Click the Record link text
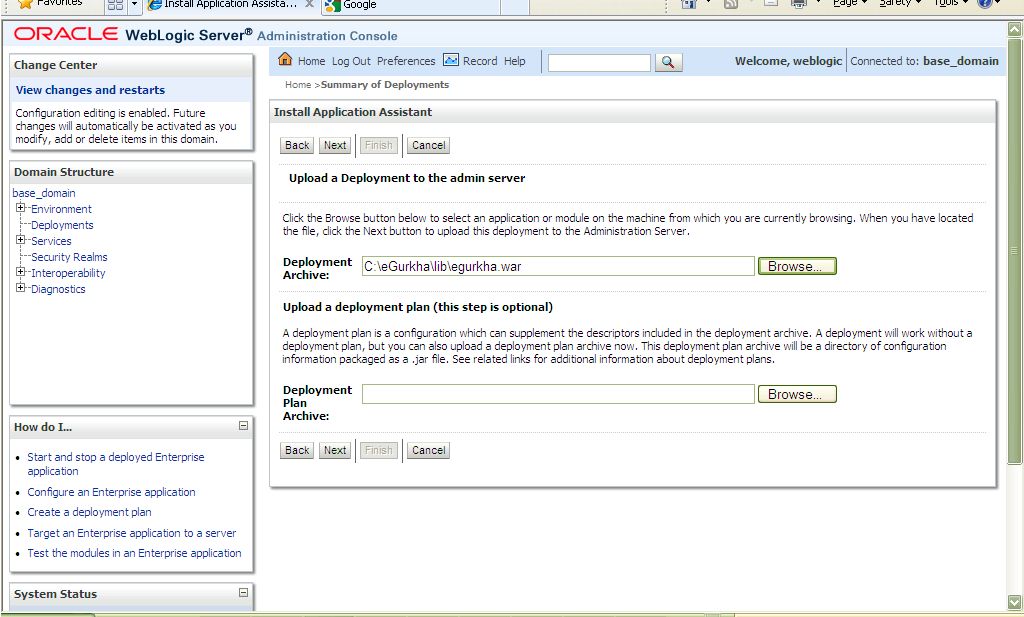1024x617 pixels. pyautogui.click(x=480, y=61)
